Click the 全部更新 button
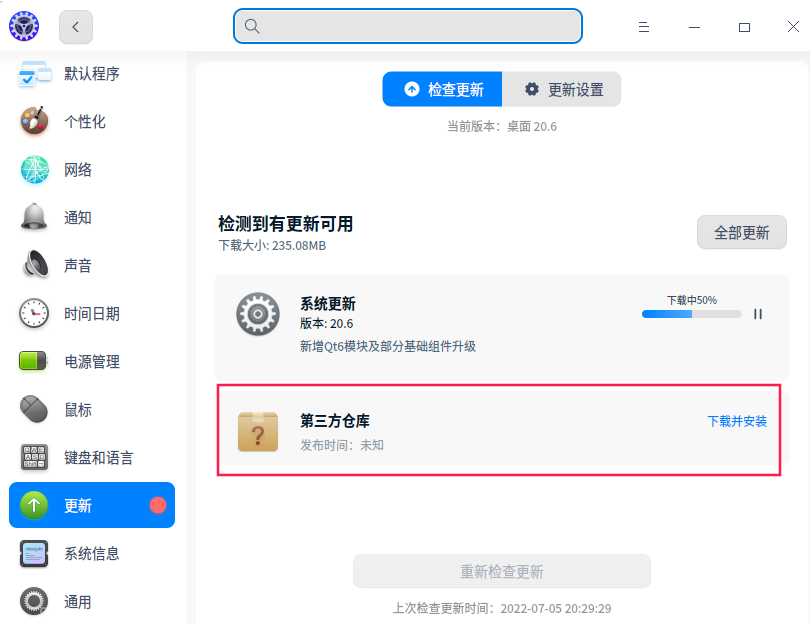 (x=742, y=232)
